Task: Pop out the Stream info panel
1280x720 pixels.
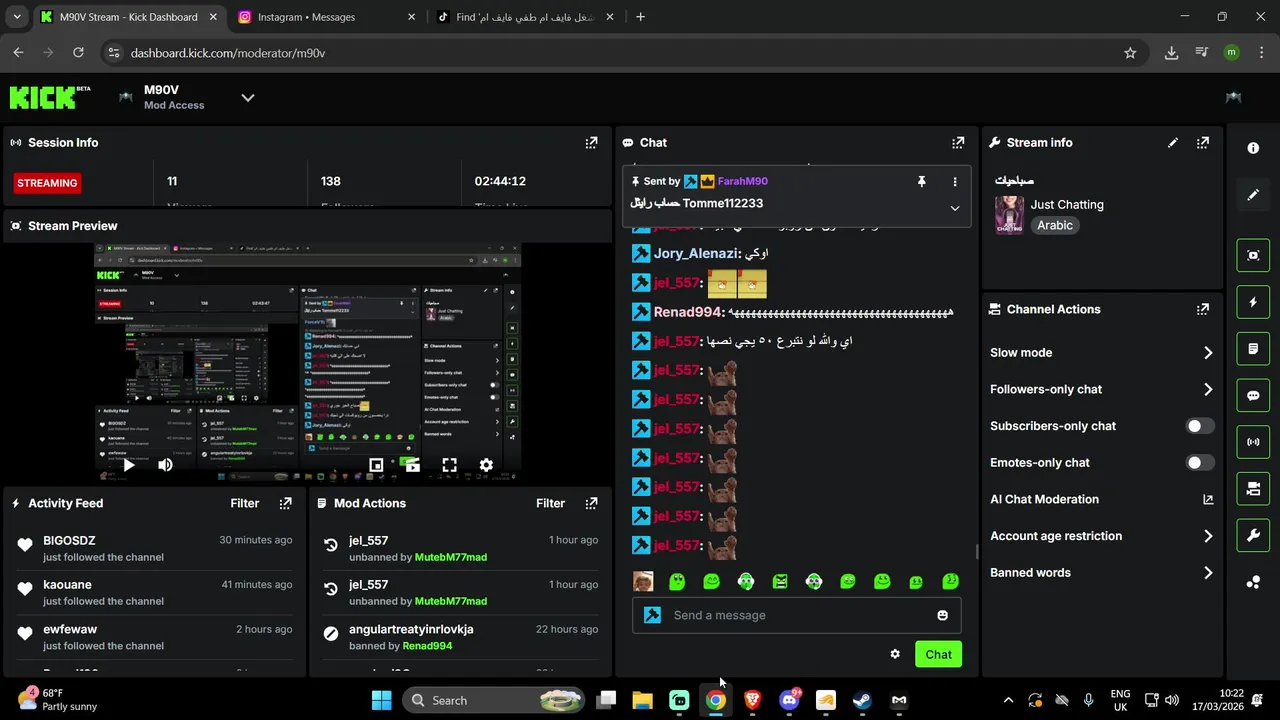Action: click(1203, 143)
